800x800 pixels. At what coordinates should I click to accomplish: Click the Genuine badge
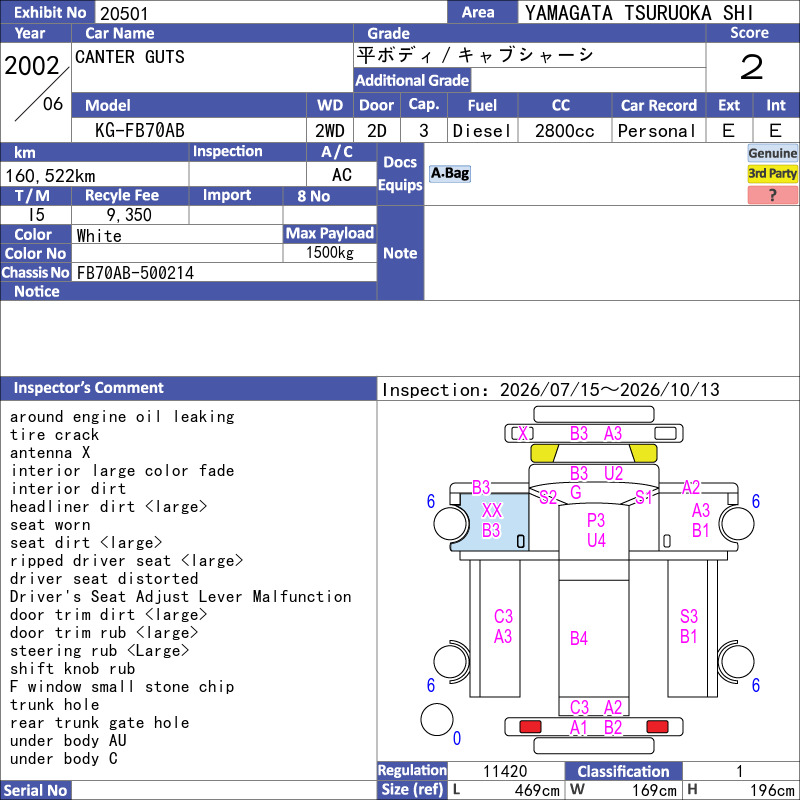[772, 153]
